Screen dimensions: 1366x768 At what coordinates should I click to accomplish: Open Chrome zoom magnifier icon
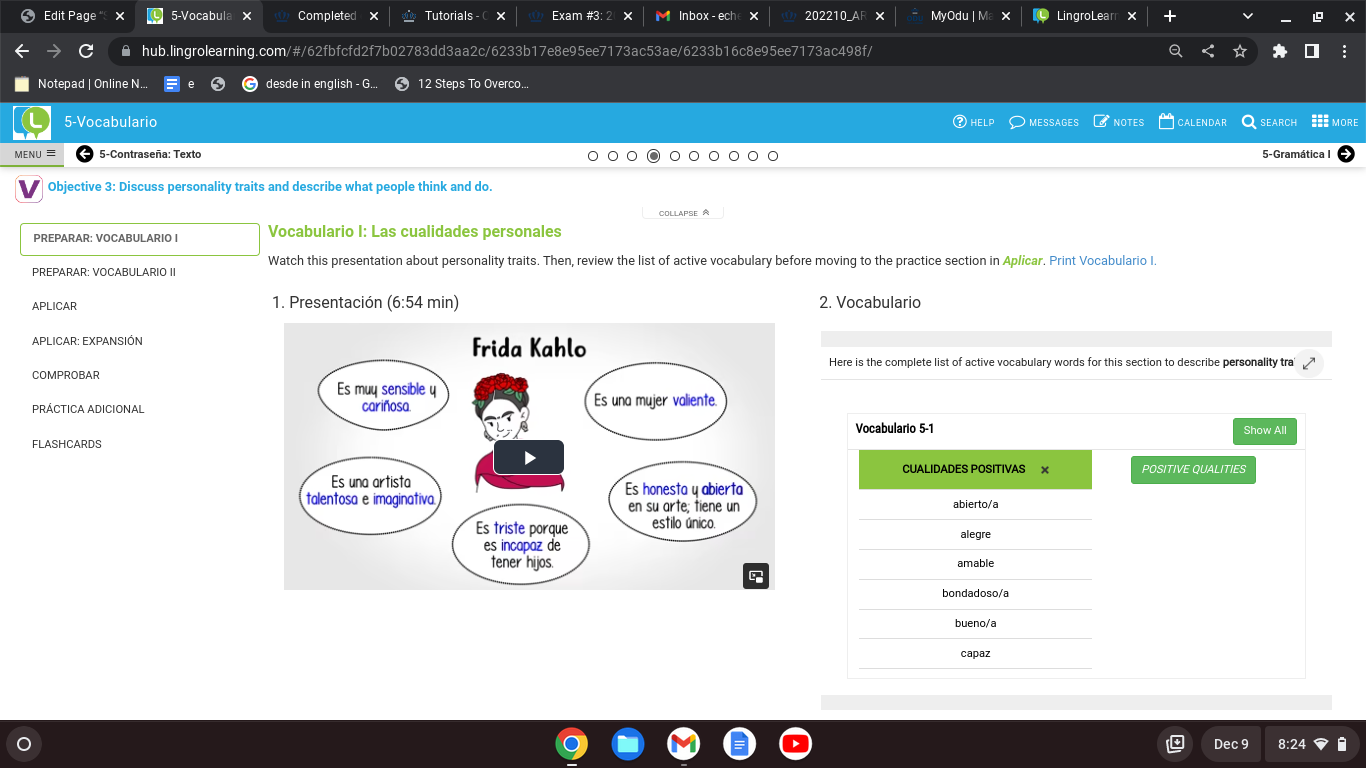pyautogui.click(x=1176, y=51)
